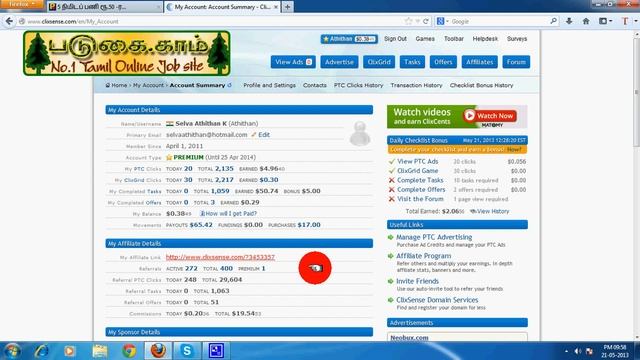
Task: Close the My Account tab
Action: click(x=276, y=7)
